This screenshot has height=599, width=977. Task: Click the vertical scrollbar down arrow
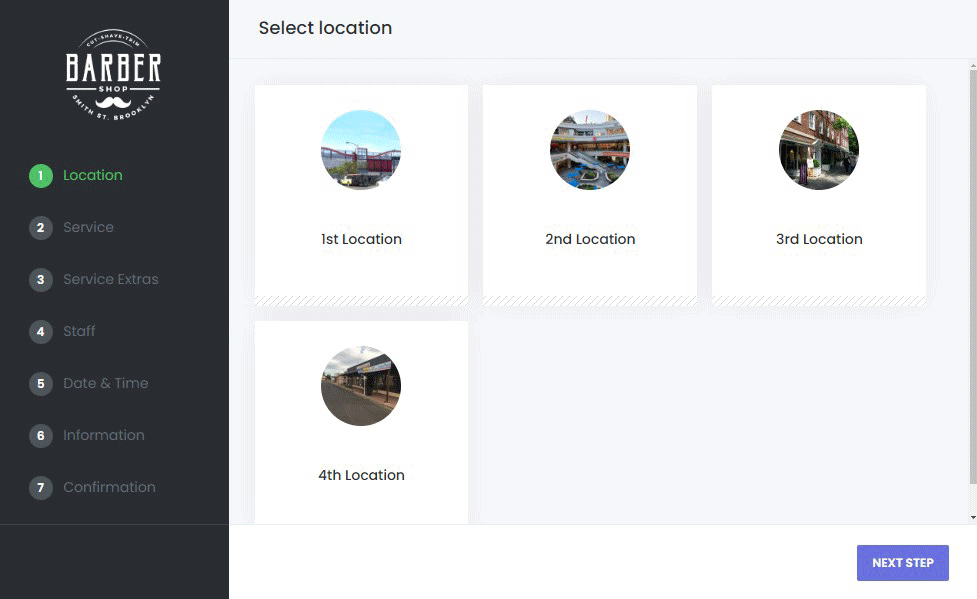(x=973, y=517)
